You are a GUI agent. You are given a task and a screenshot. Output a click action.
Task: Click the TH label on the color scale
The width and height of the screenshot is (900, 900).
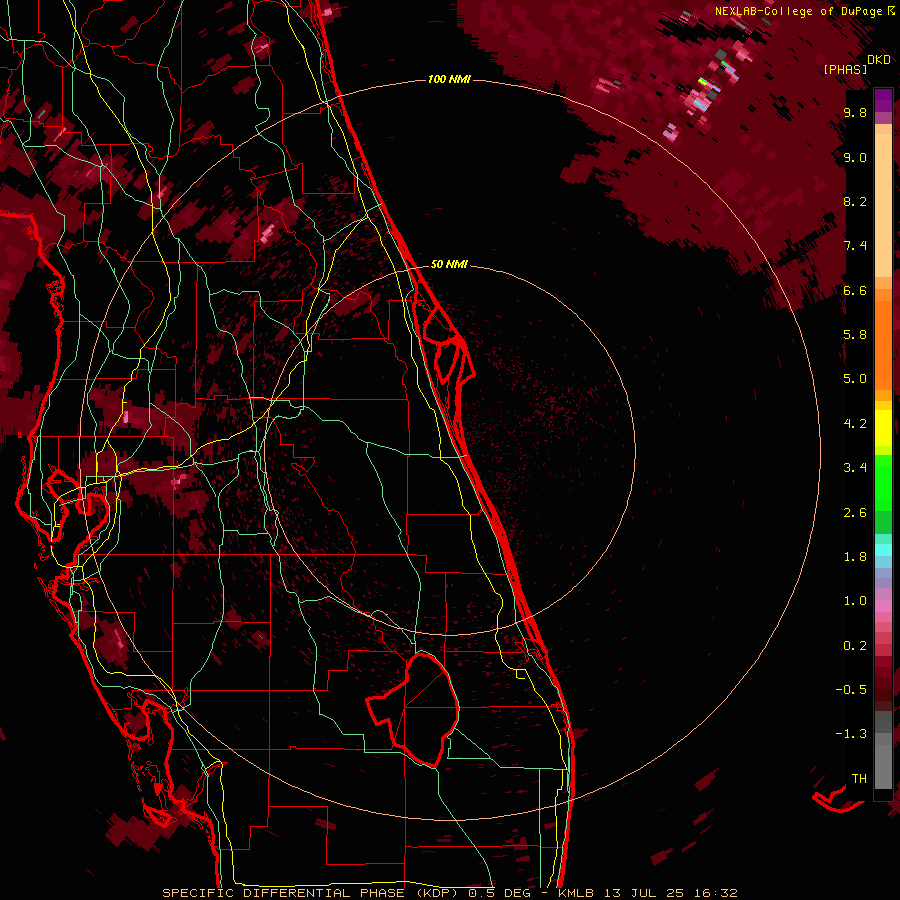click(x=859, y=779)
